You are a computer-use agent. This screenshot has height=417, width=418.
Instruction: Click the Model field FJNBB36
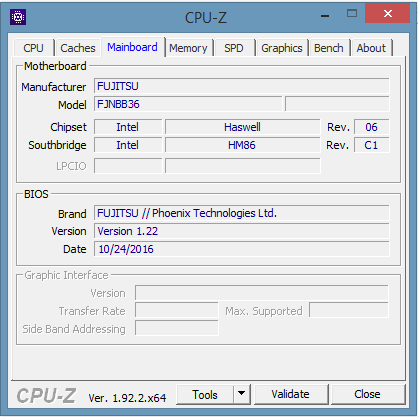coord(188,104)
